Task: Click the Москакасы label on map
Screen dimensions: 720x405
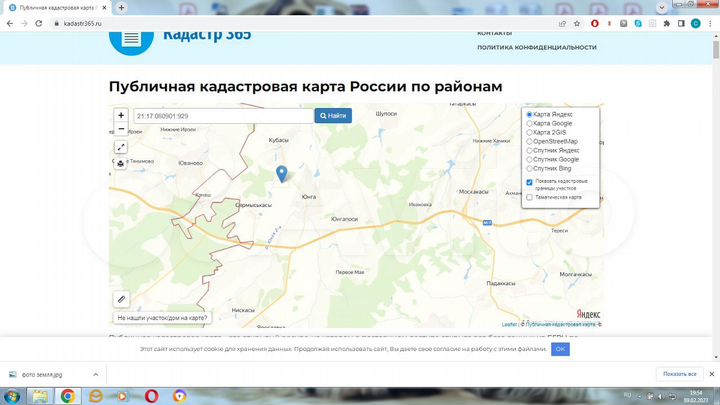Action: [473, 191]
